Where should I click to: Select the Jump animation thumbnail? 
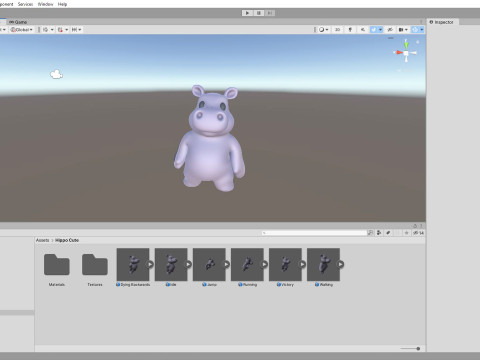tap(209, 264)
